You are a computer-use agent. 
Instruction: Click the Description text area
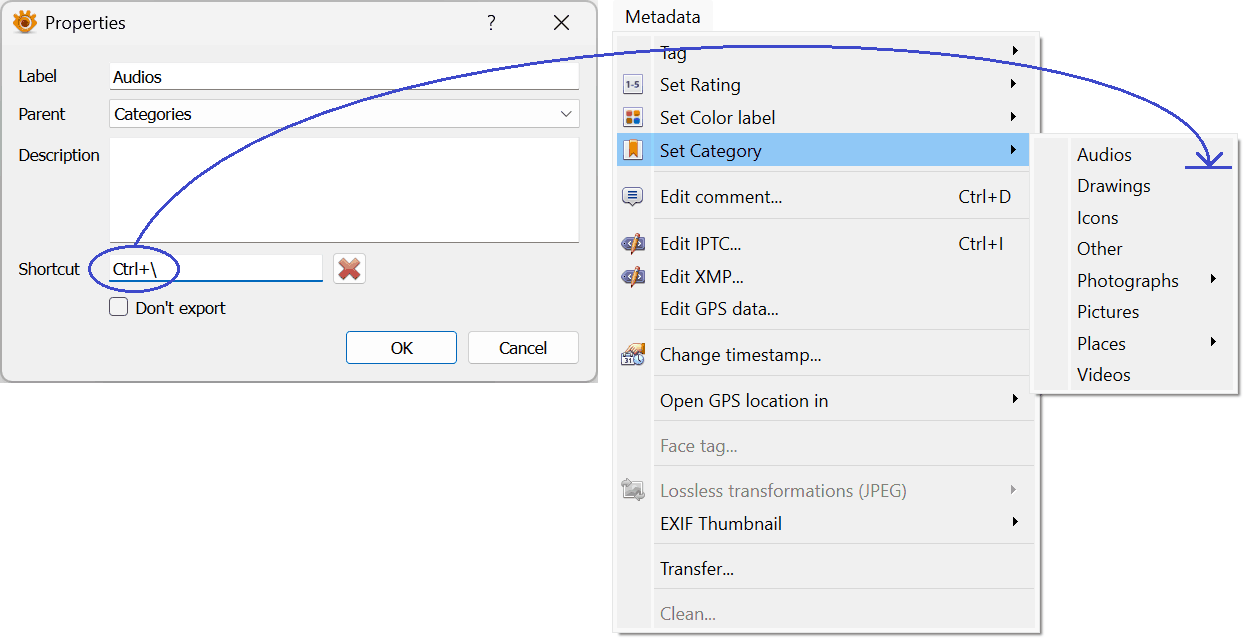pyautogui.click(x=344, y=190)
